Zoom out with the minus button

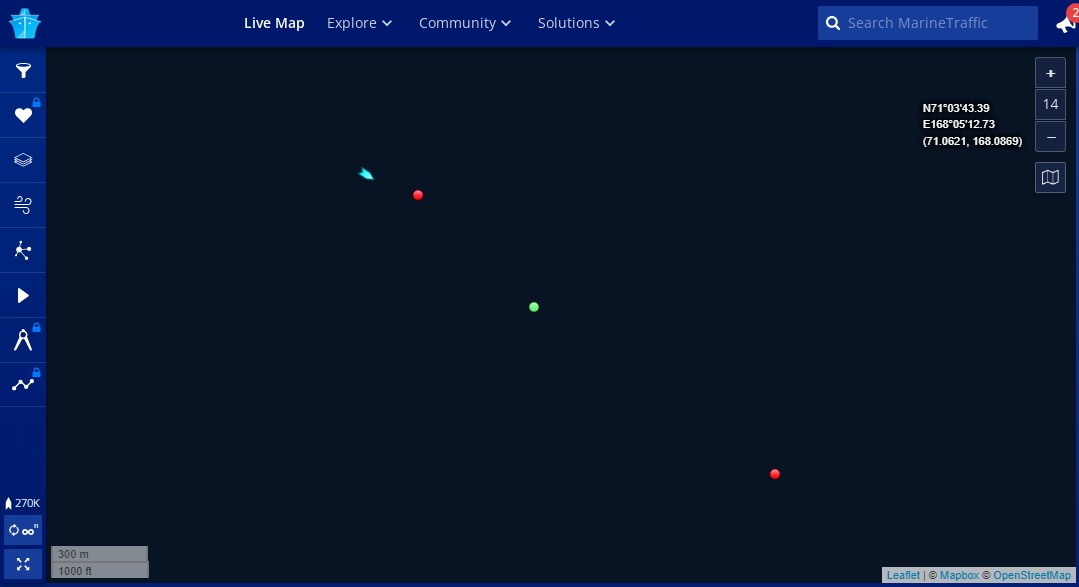[1050, 136]
